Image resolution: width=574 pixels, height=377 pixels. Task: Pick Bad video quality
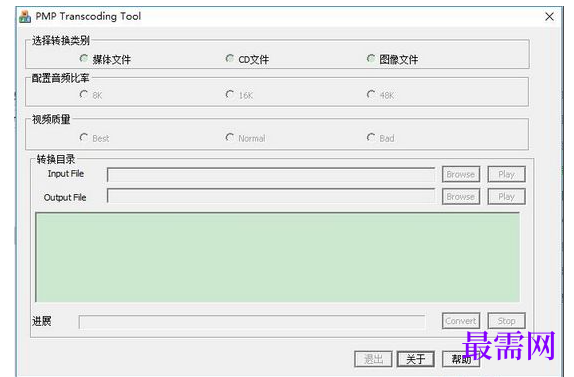(x=371, y=137)
